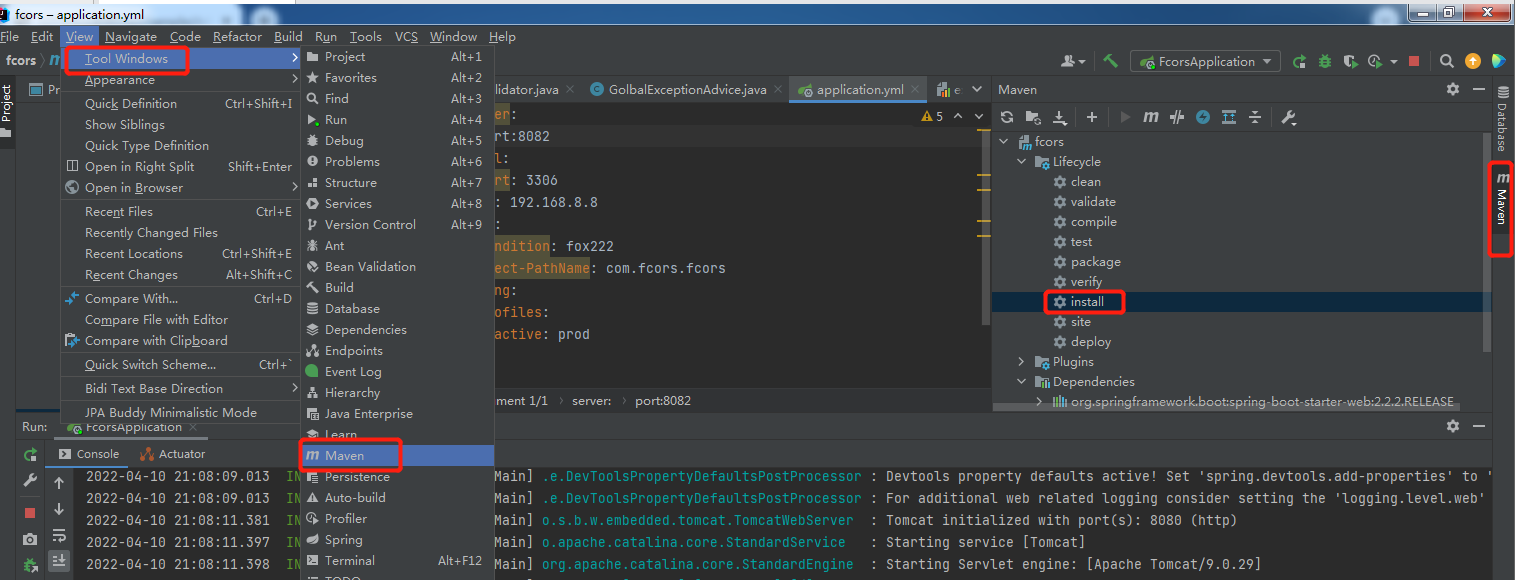Collapse the Dependencies node in Maven
The image size is (1515, 580).
(1021, 382)
